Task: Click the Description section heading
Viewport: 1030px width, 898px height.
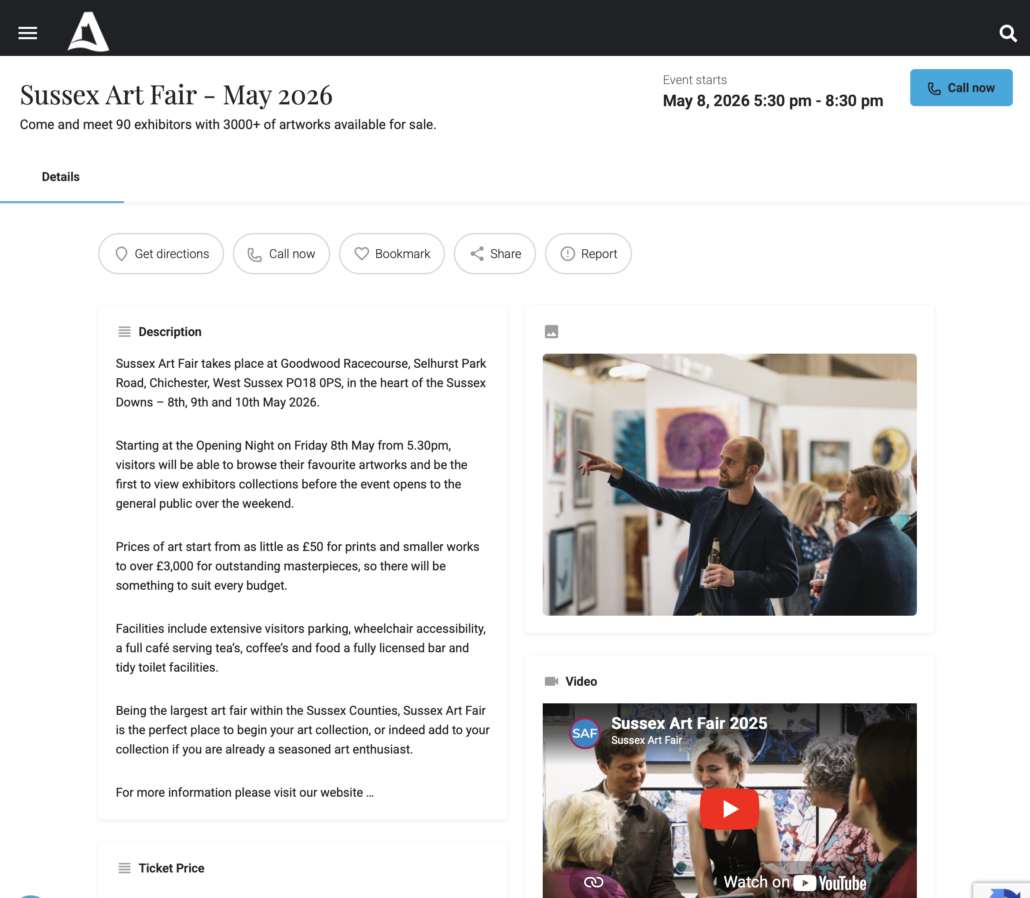Action: coord(169,332)
